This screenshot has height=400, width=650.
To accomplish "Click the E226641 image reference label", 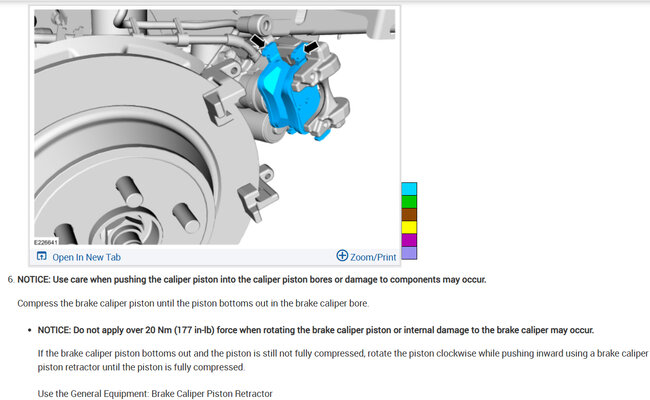I will [x=46, y=242].
